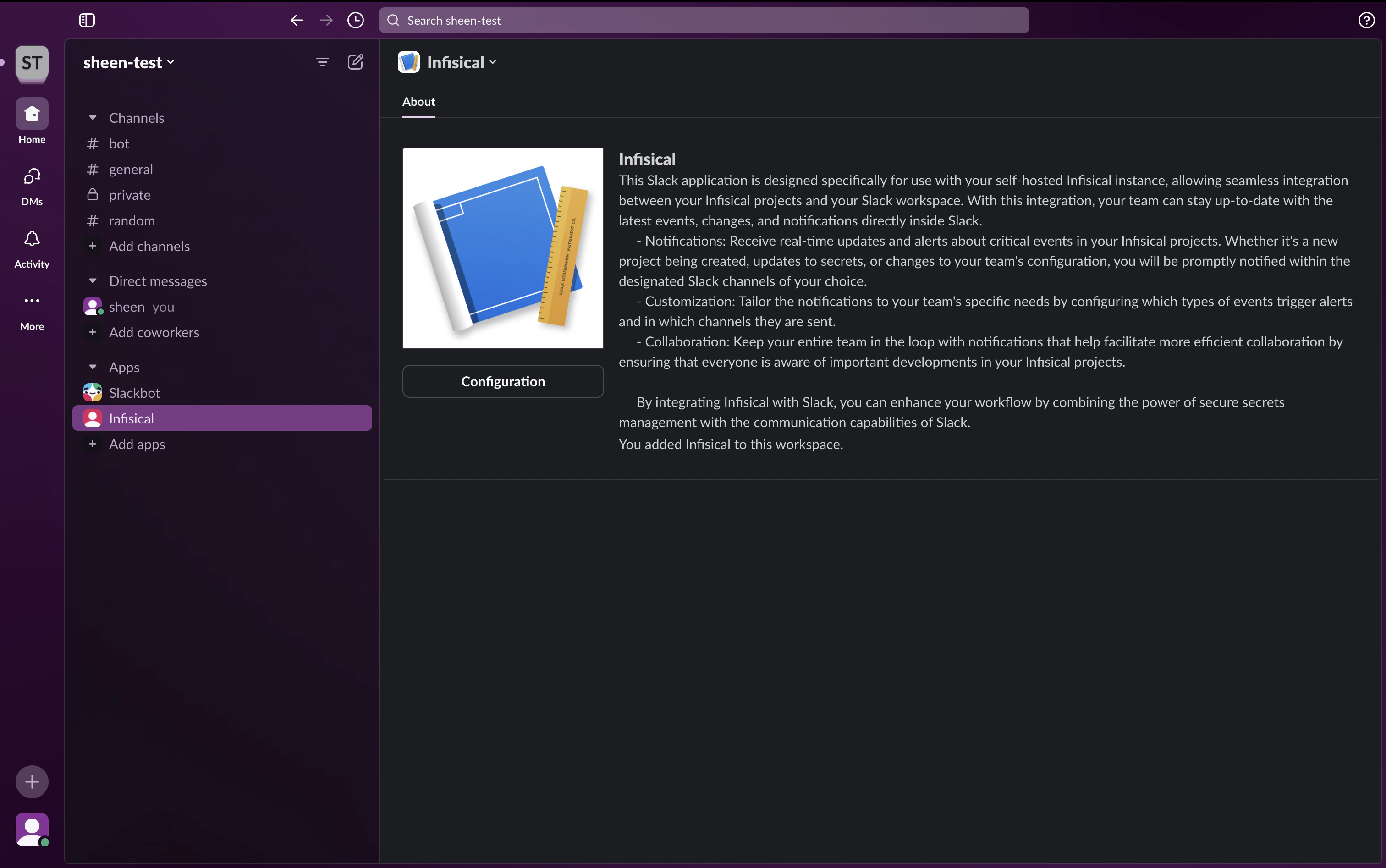1386x868 pixels.
Task: Open the Infisical header dropdown
Action: point(462,62)
